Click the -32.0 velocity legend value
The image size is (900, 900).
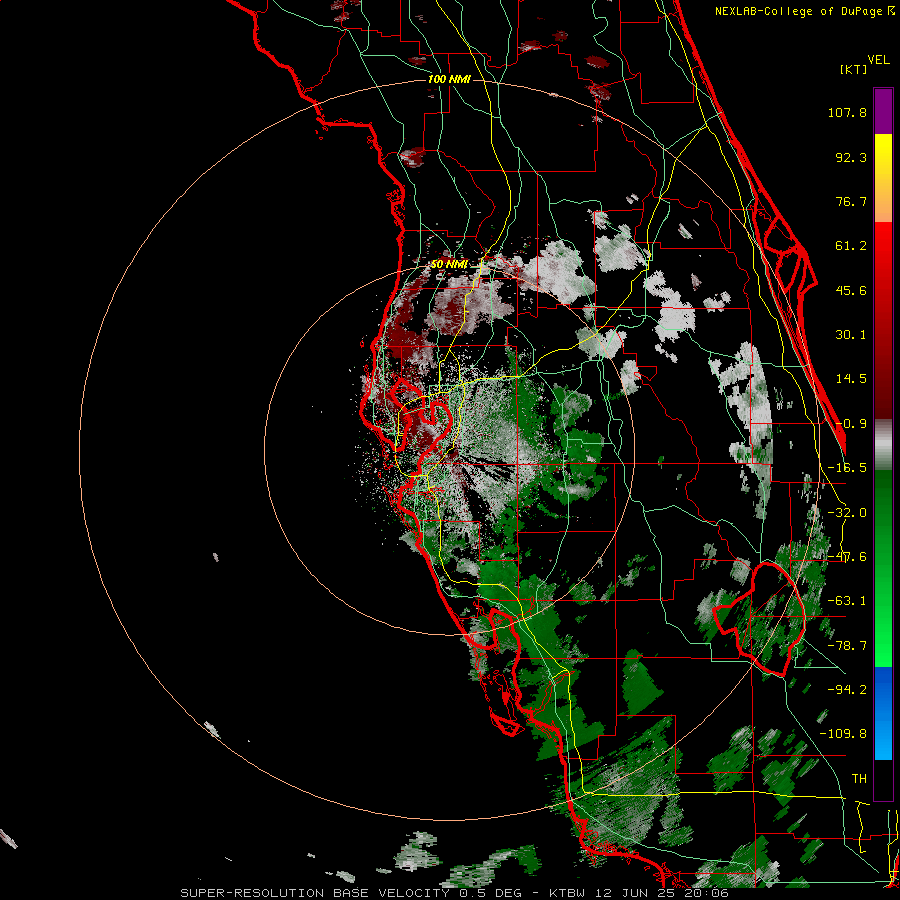pos(847,513)
